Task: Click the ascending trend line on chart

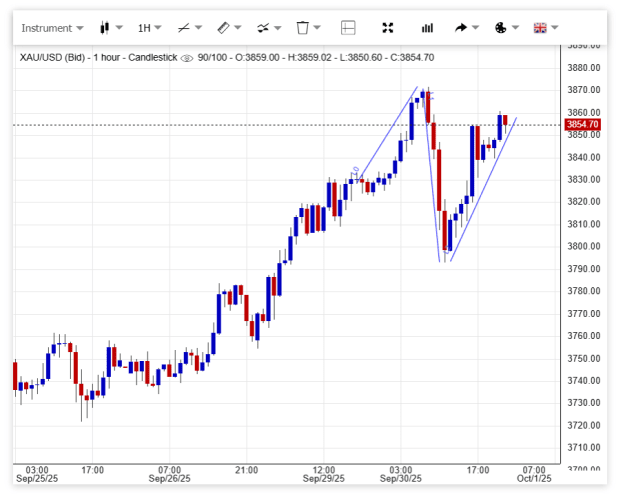Action: [x=483, y=189]
